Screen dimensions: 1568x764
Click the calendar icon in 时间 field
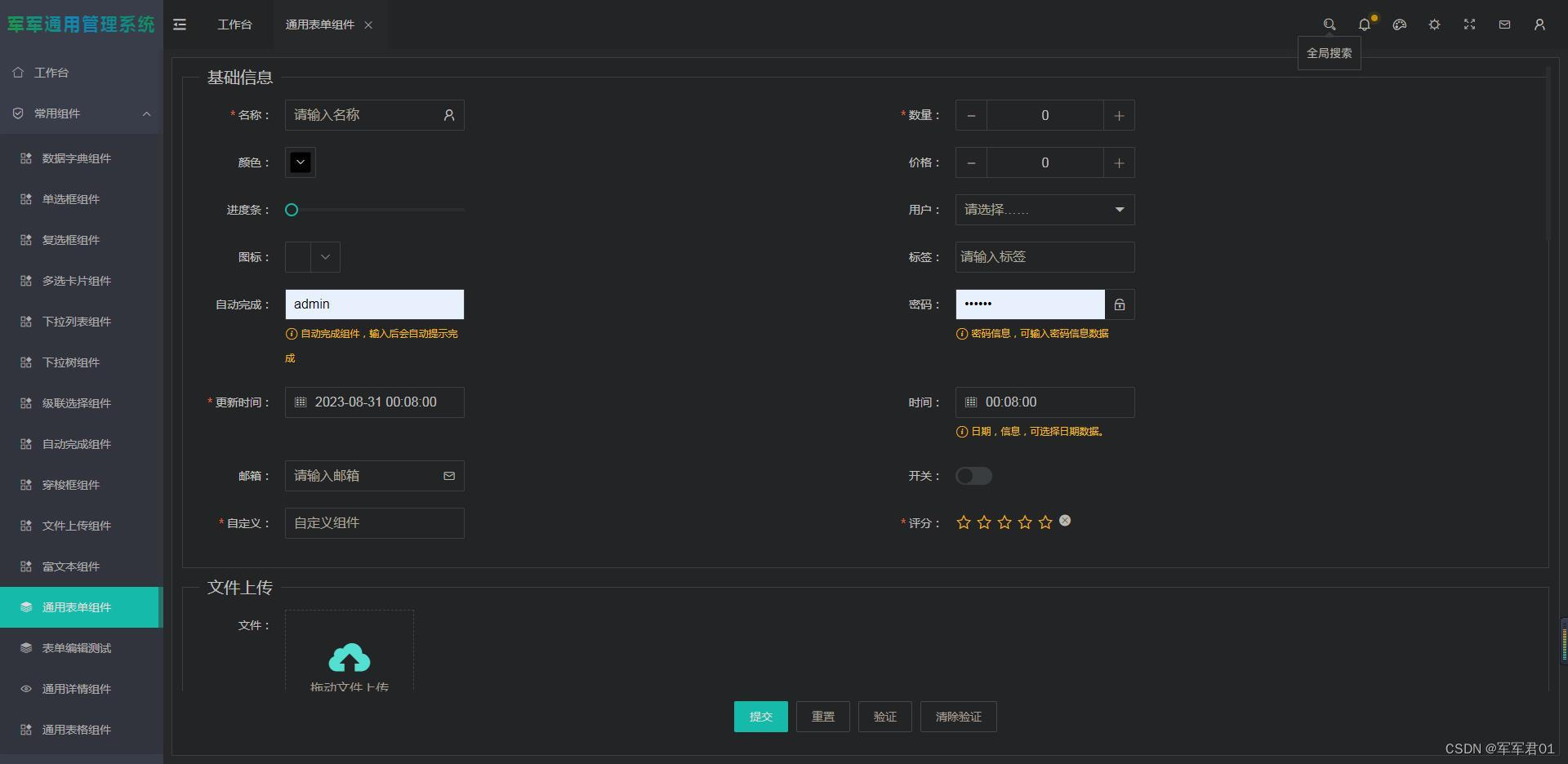point(971,402)
